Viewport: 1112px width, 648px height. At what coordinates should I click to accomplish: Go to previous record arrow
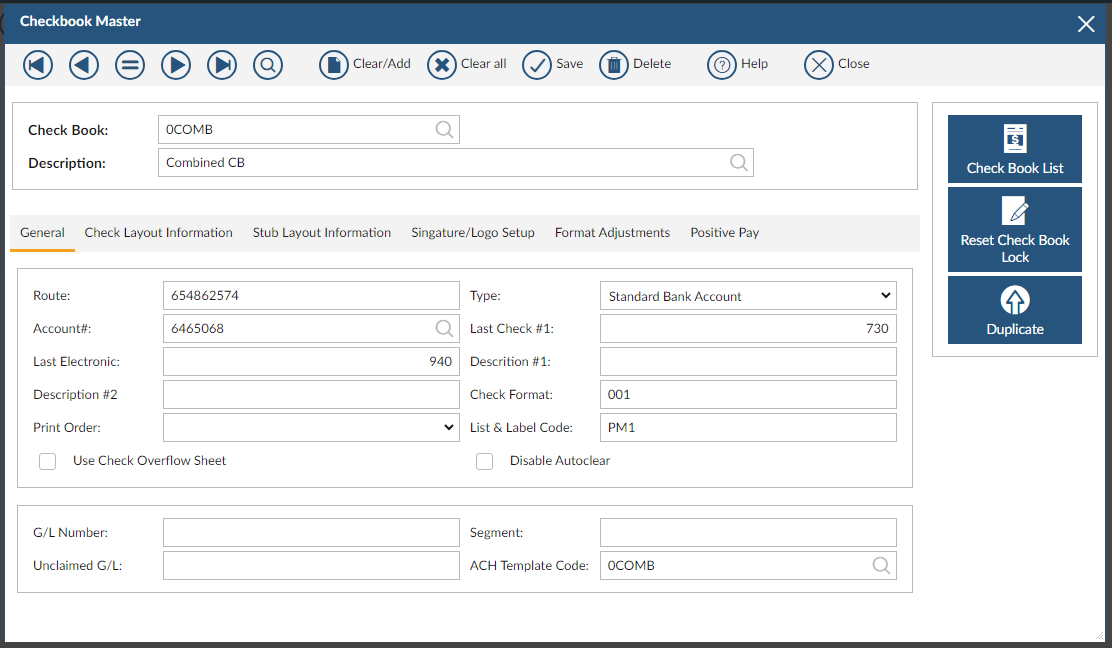pos(84,65)
